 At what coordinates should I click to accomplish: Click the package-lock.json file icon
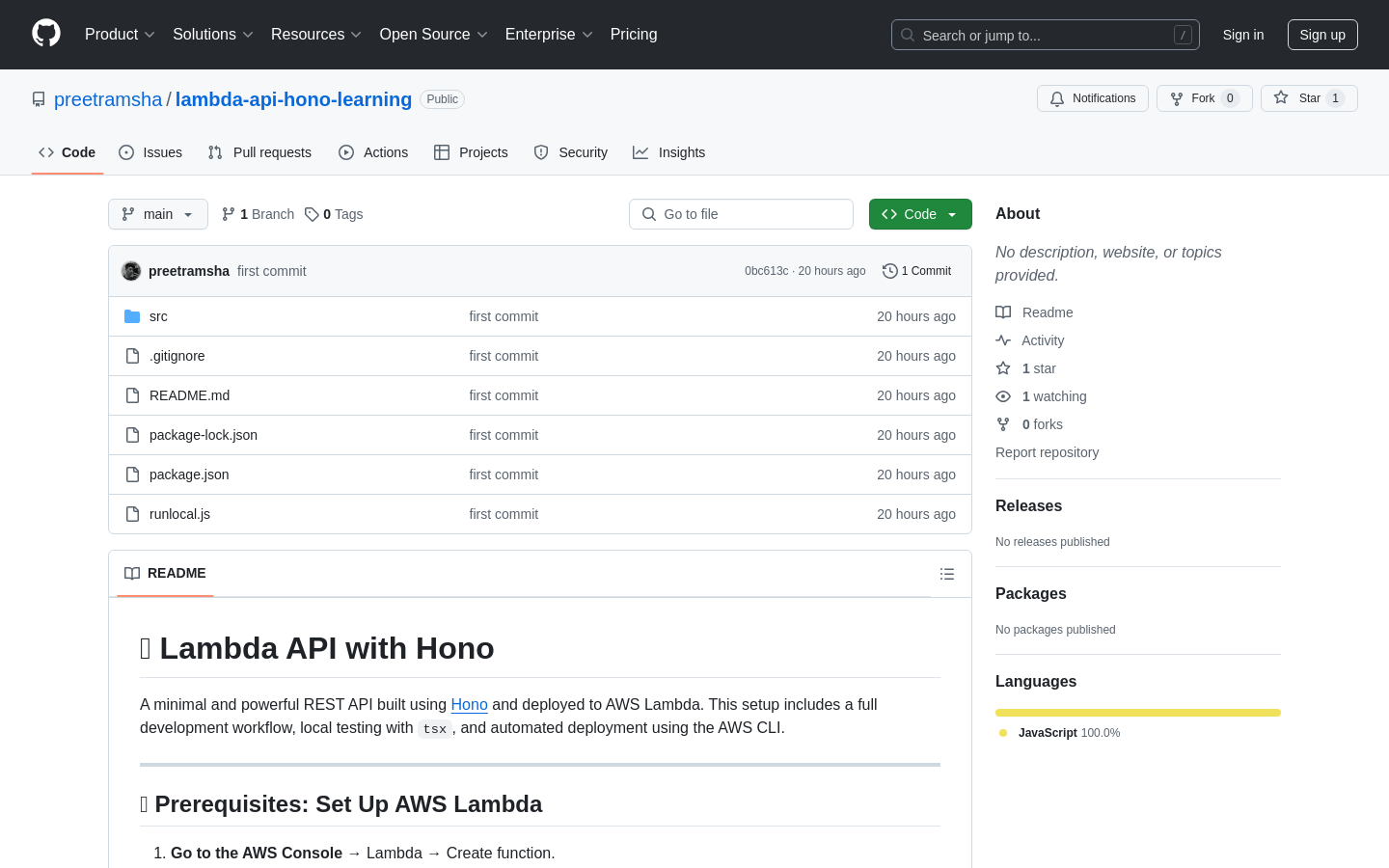click(132, 435)
